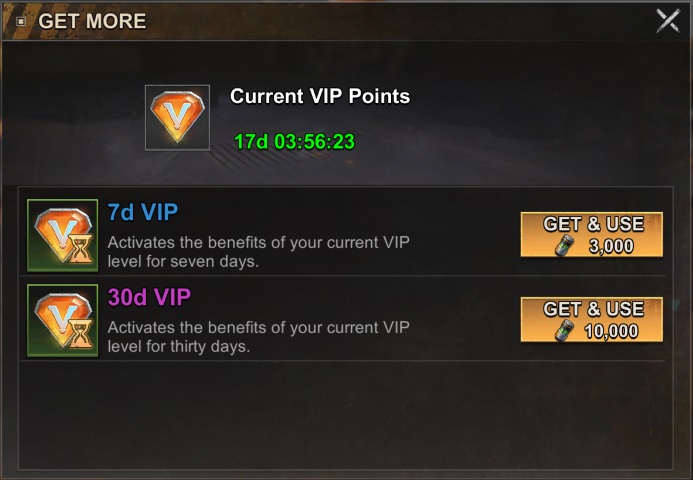
Task: Click the green VIP countdown timer
Action: pyautogui.click(x=294, y=142)
